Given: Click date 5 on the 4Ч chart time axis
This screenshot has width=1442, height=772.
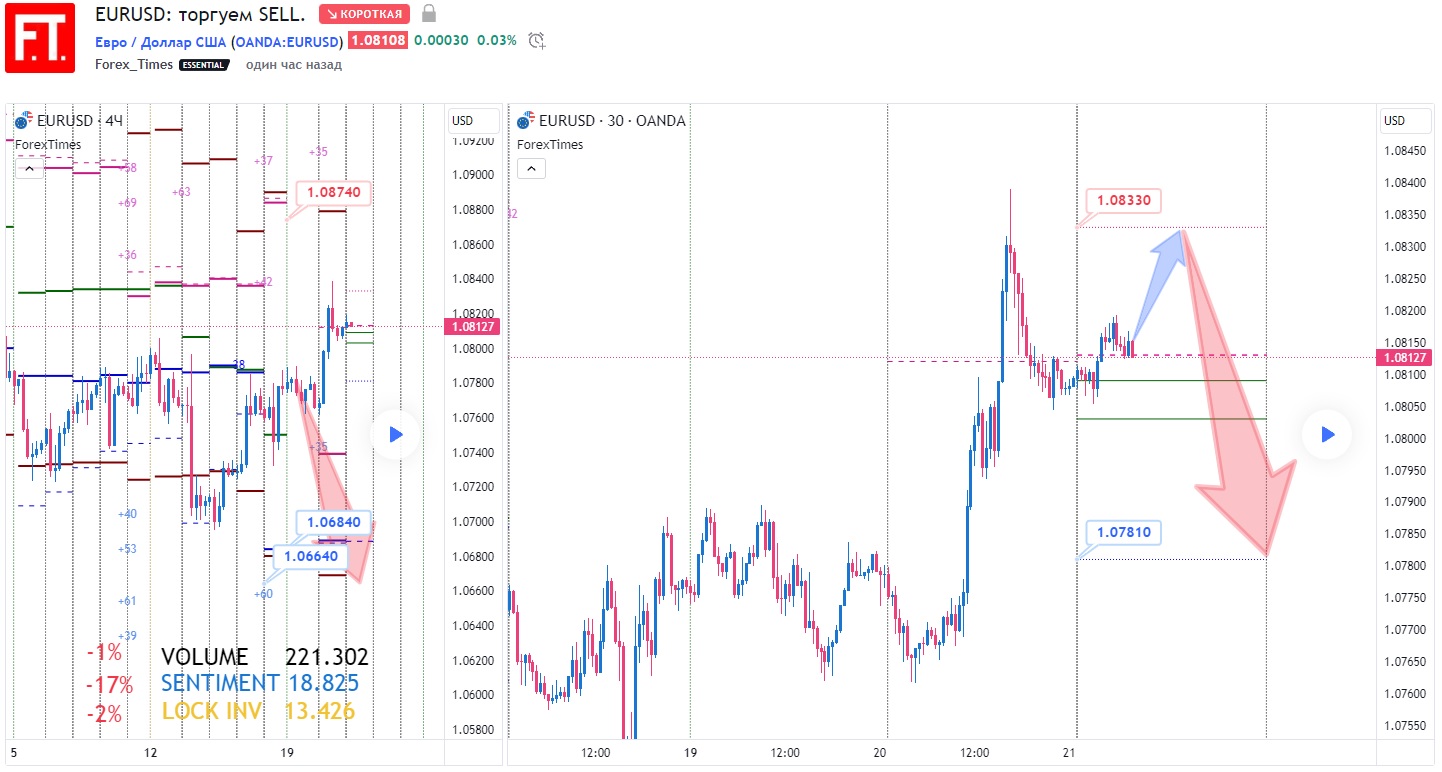Looking at the screenshot, I should [14, 752].
